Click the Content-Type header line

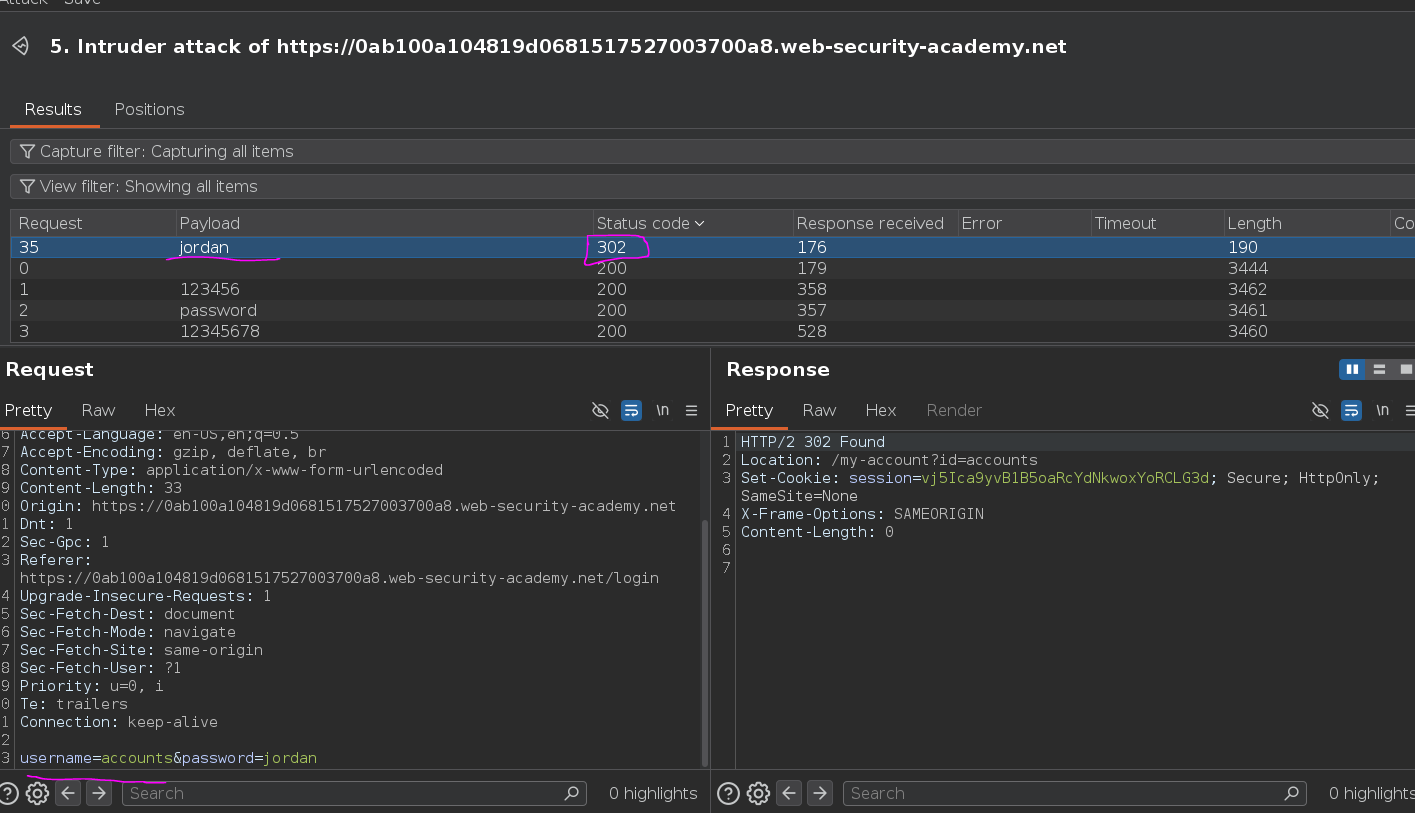click(x=231, y=470)
